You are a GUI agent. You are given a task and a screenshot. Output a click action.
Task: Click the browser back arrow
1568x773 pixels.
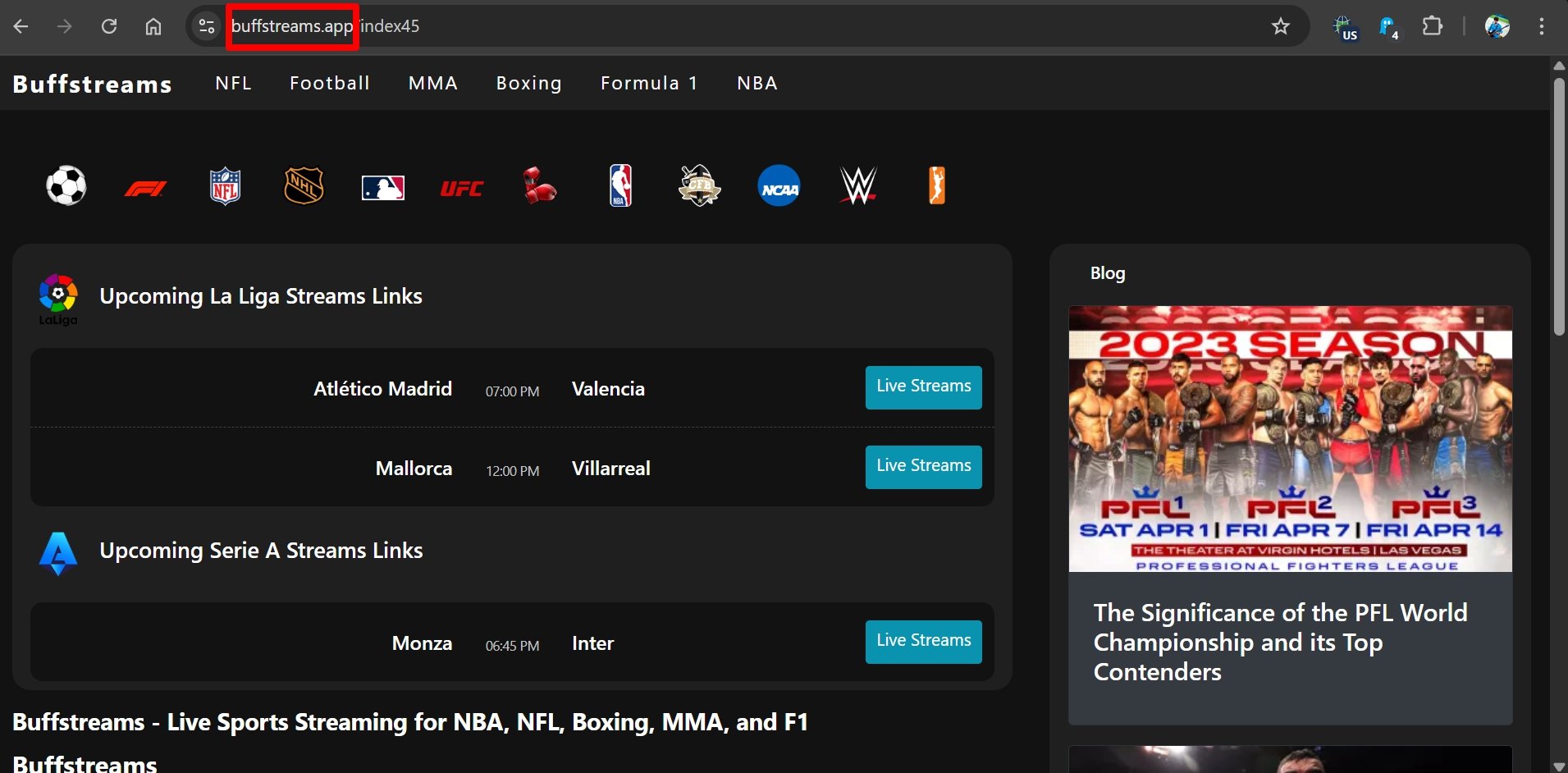(21, 26)
